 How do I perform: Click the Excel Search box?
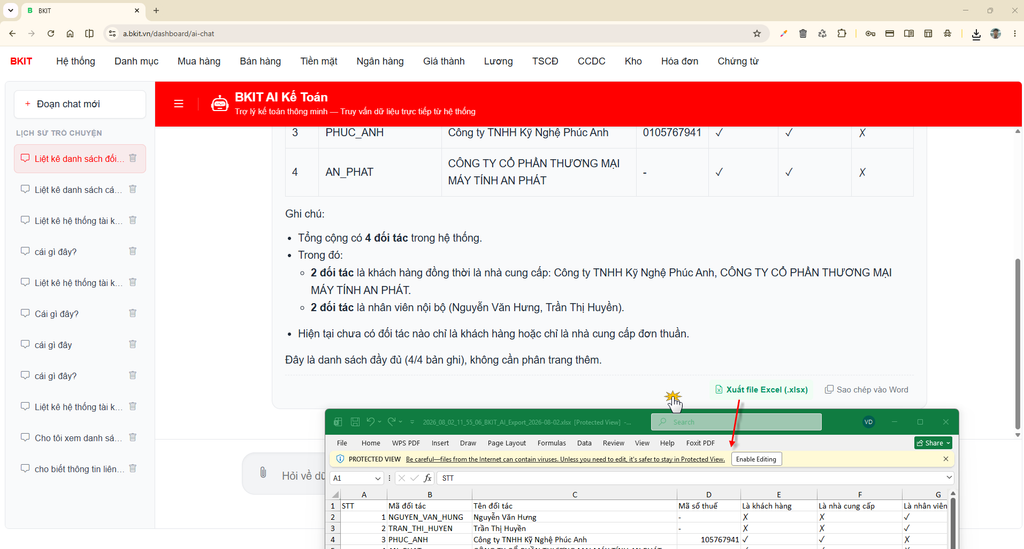[736, 422]
